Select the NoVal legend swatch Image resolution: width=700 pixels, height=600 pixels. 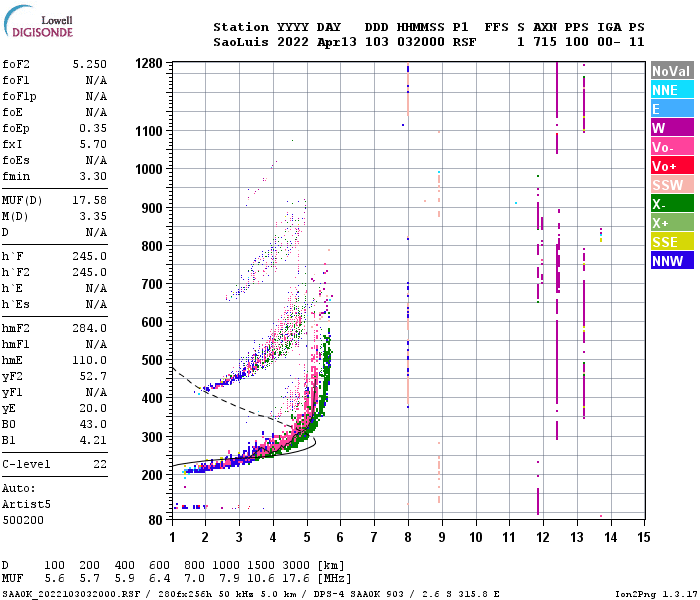click(x=672, y=71)
